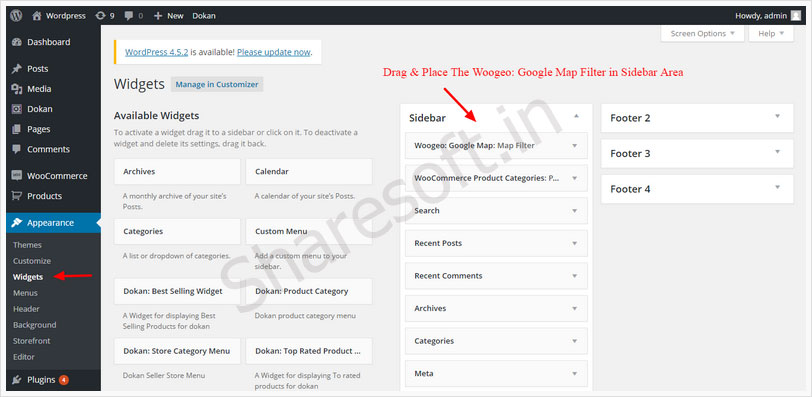Open the Wordpress site home link
Image resolution: width=812 pixels, height=397 pixels.
[x=59, y=16]
